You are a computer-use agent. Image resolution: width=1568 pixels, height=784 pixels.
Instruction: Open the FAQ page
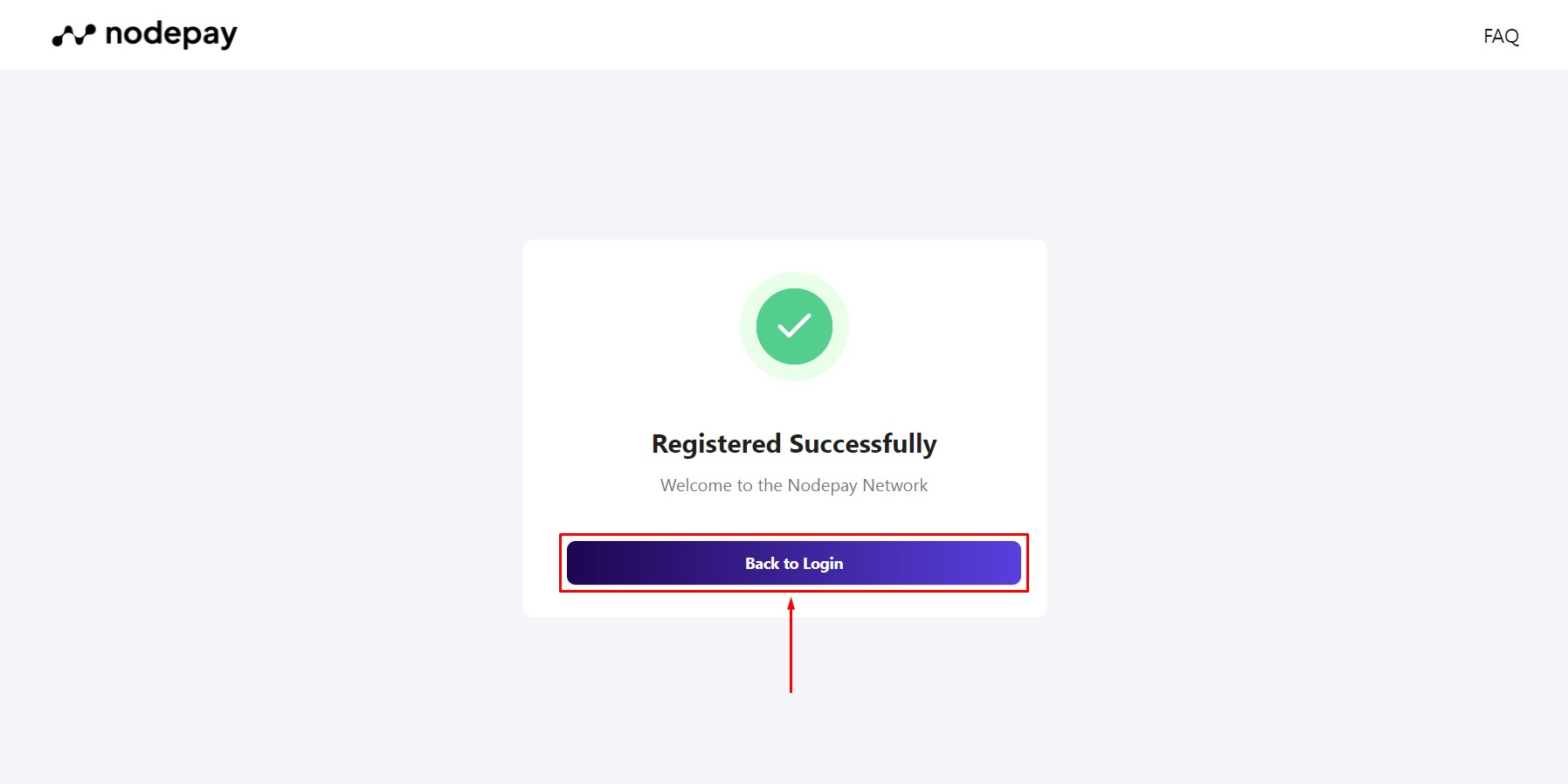(1501, 36)
